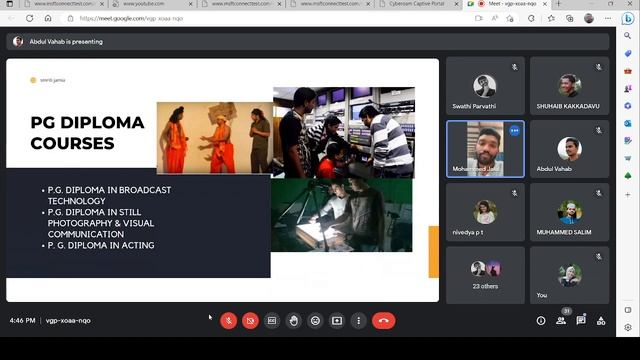Leave the call with red hang-up button
The width and height of the screenshot is (640, 360).
(383, 321)
